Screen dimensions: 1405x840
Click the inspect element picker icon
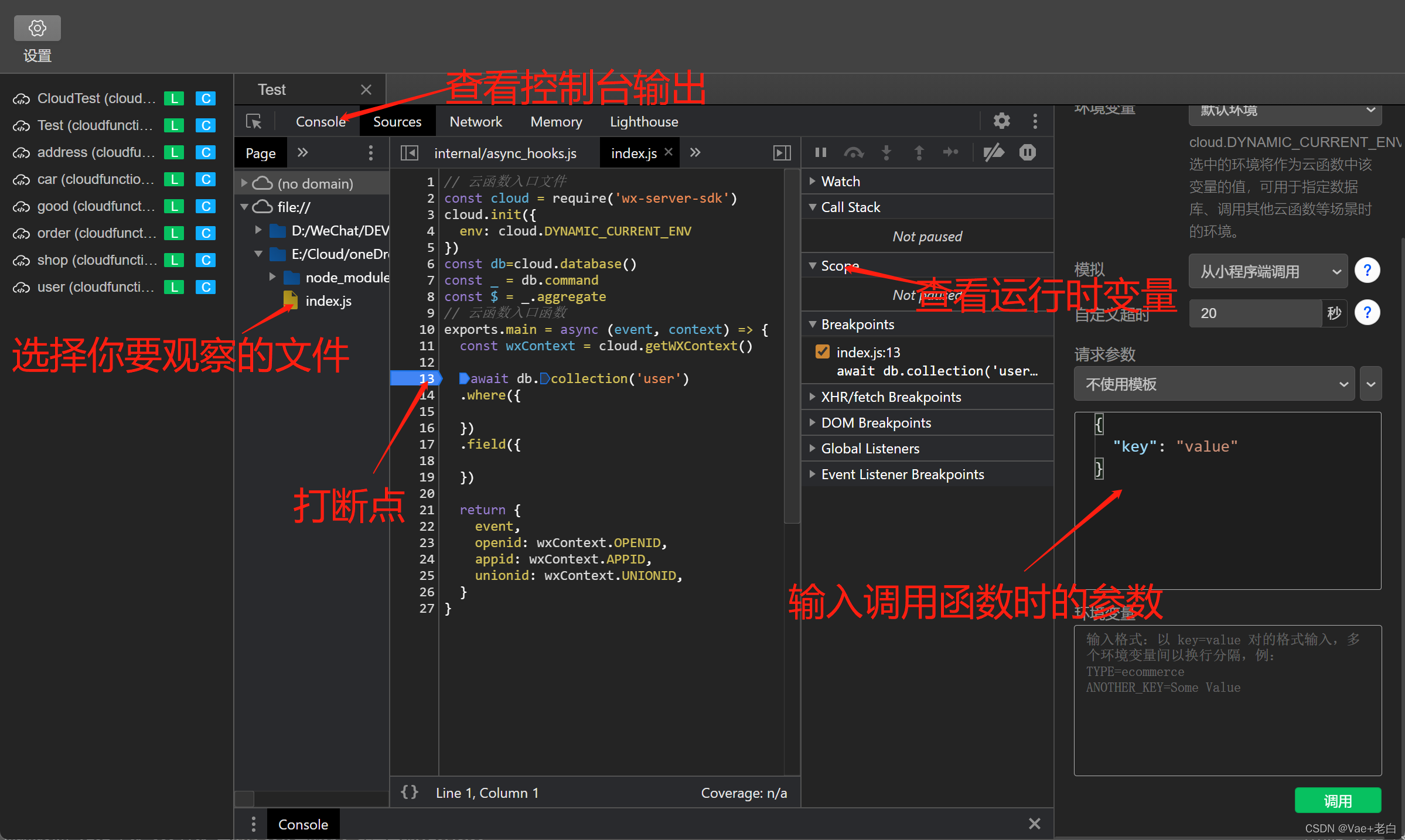click(254, 121)
